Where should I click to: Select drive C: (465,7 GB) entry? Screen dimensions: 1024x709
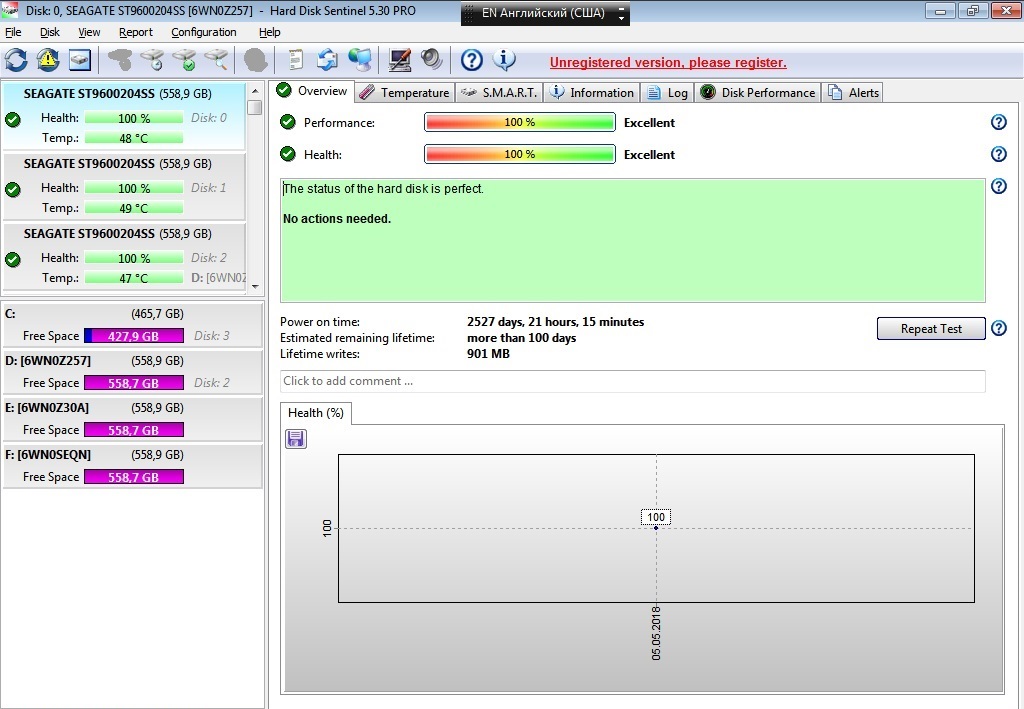tap(133, 324)
